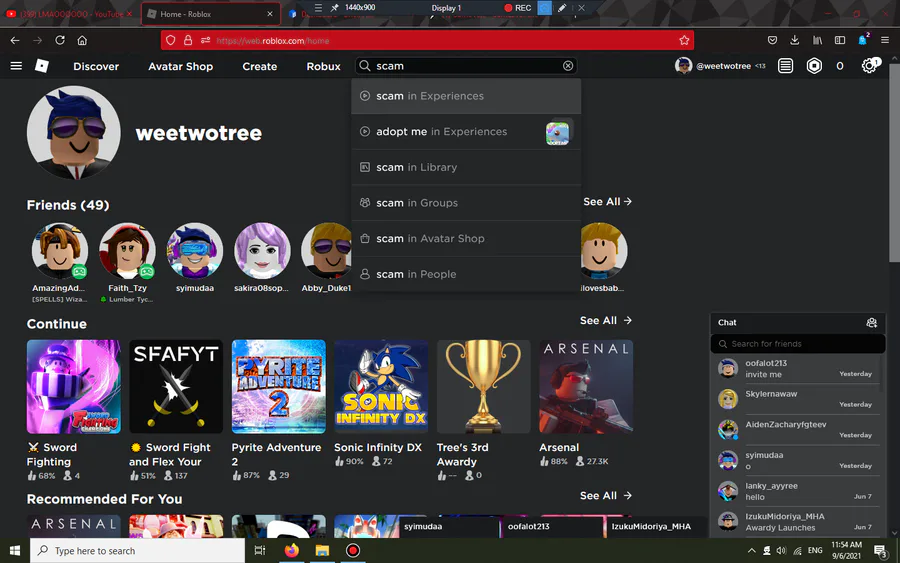Open Windows Start button

click(x=15, y=550)
